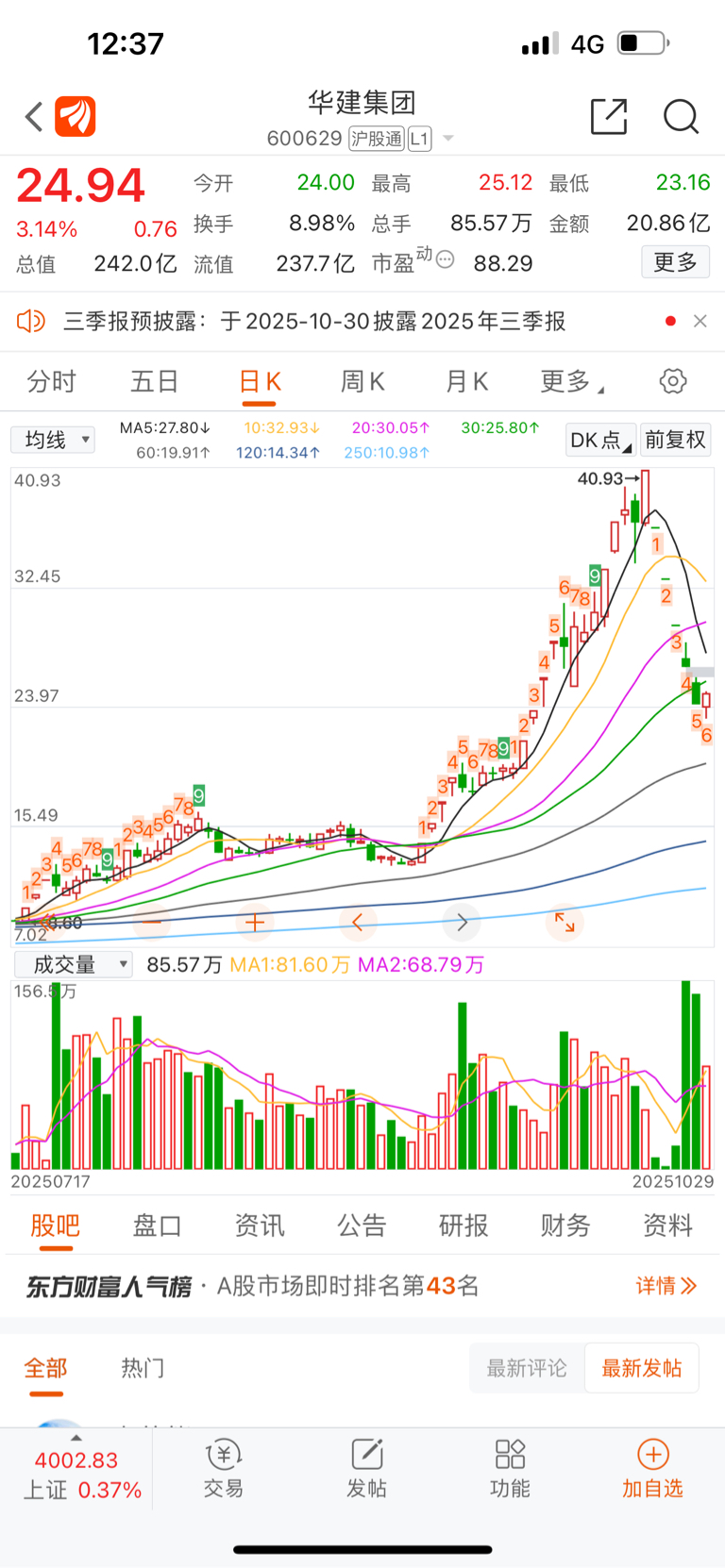
Task: Open the 资讯 tab
Action: pos(260,1226)
